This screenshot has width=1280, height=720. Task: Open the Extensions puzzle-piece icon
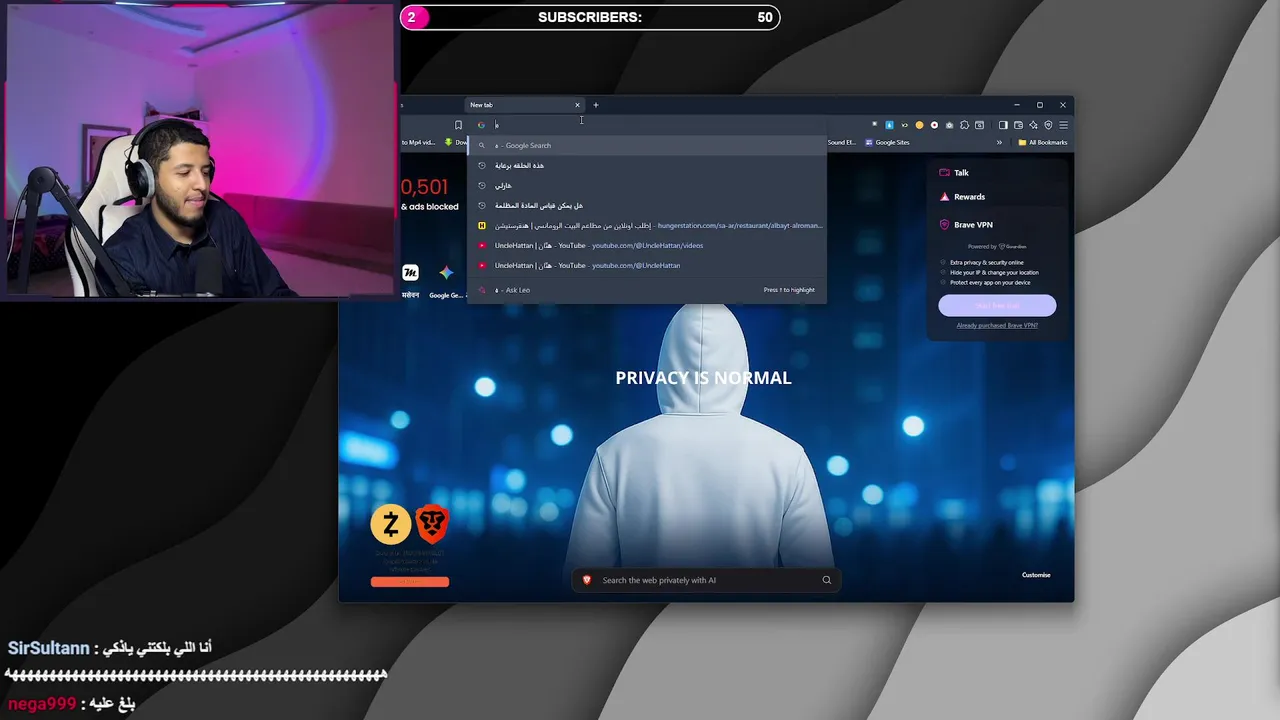[965, 125]
